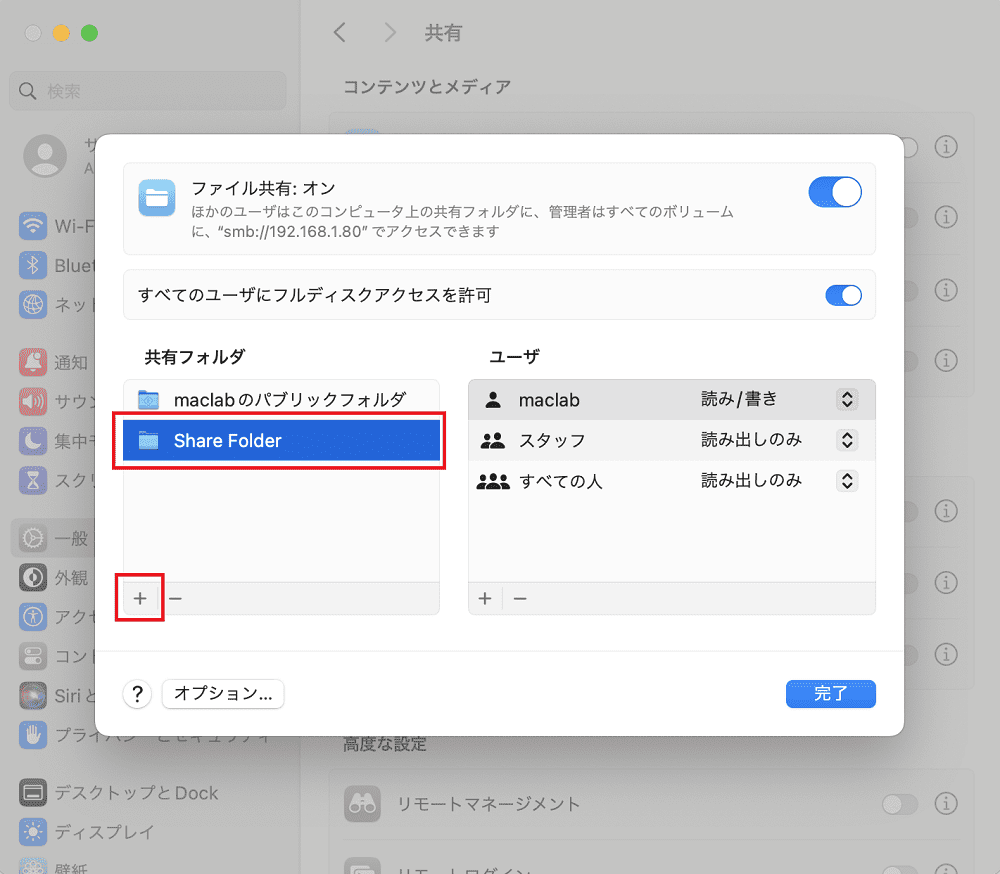Open 一般 general settings in sidebar
Image resolution: width=1000 pixels, height=874 pixels.
[54, 538]
